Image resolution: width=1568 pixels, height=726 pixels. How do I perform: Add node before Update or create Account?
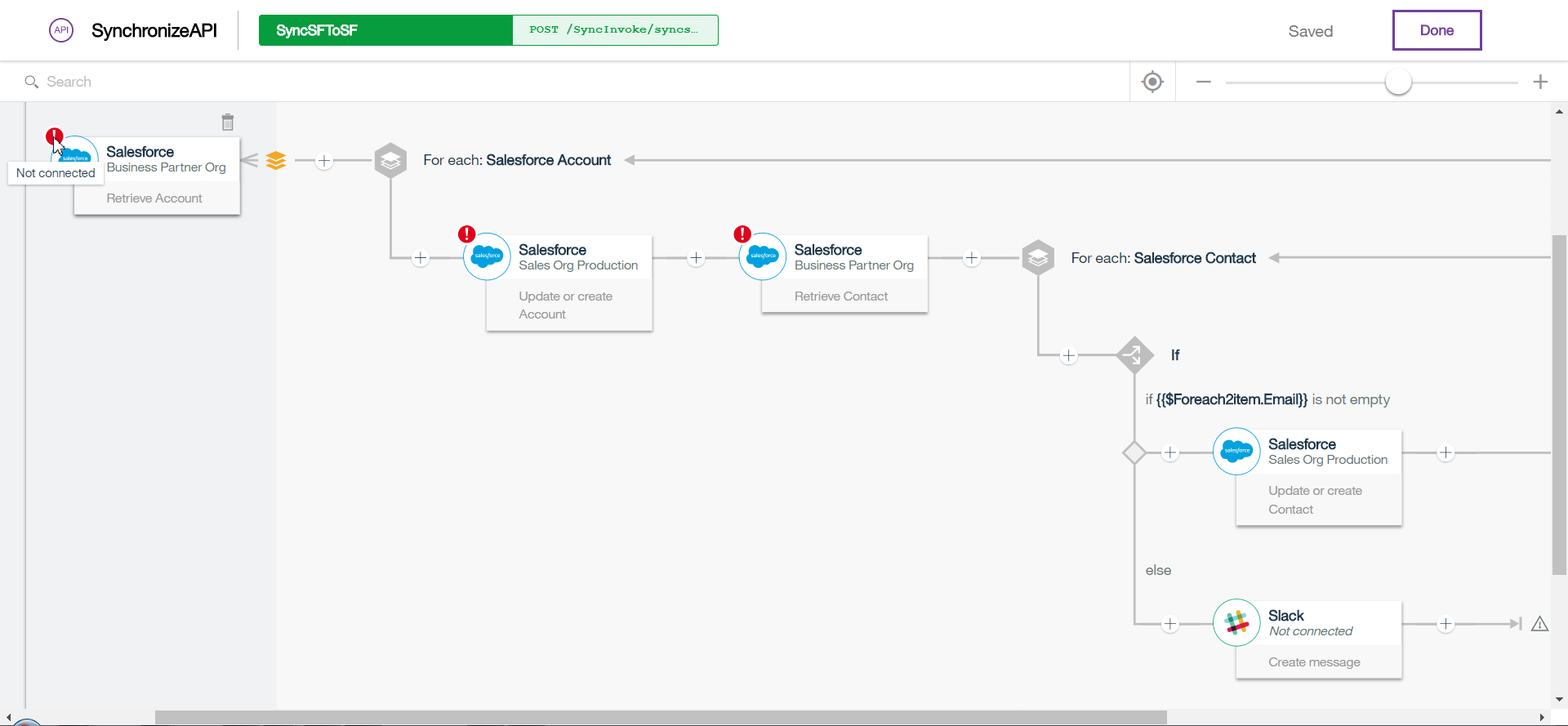(421, 258)
